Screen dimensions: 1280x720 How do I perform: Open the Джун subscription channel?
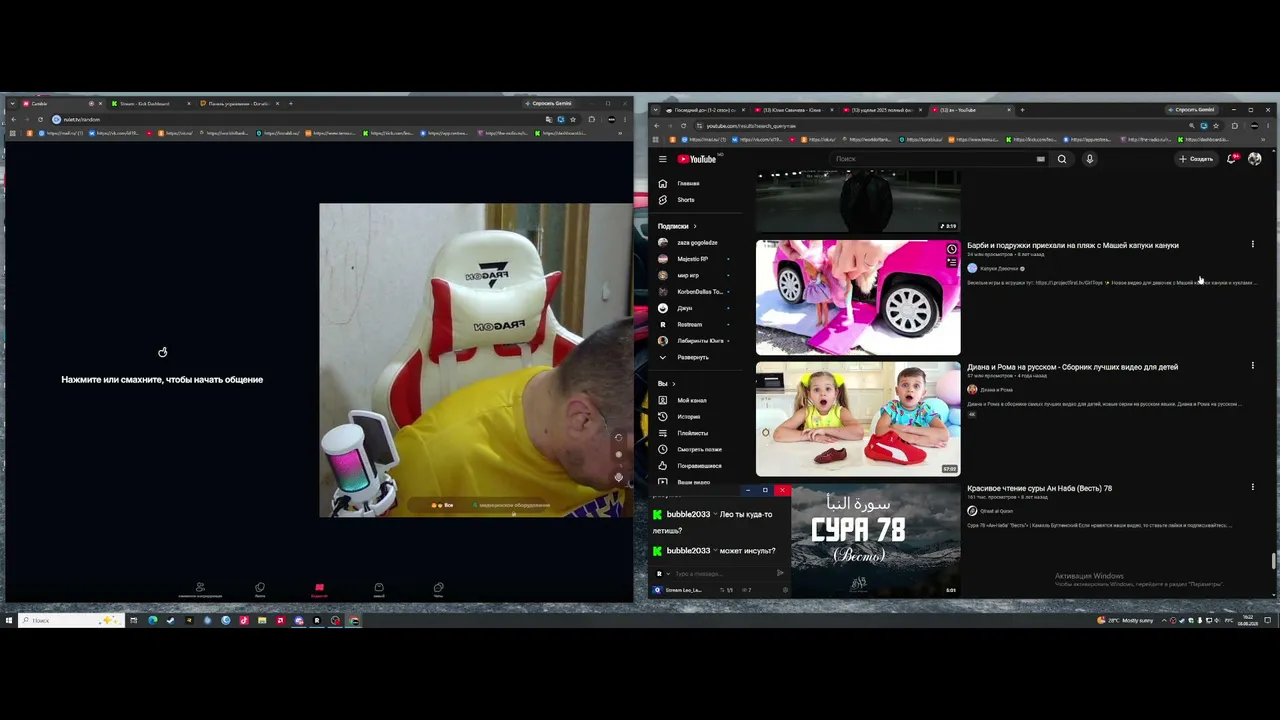pyautogui.click(x=695, y=308)
